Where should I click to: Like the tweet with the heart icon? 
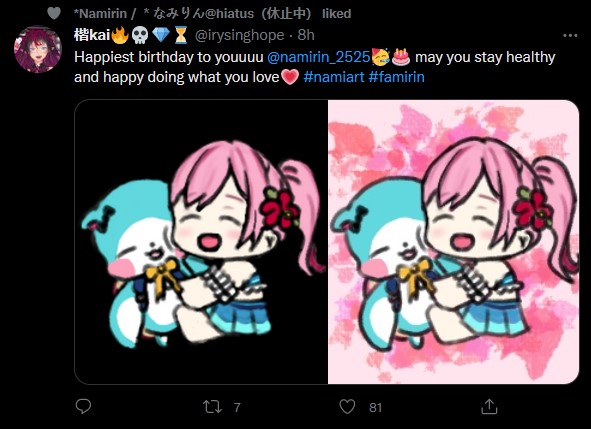coord(347,407)
